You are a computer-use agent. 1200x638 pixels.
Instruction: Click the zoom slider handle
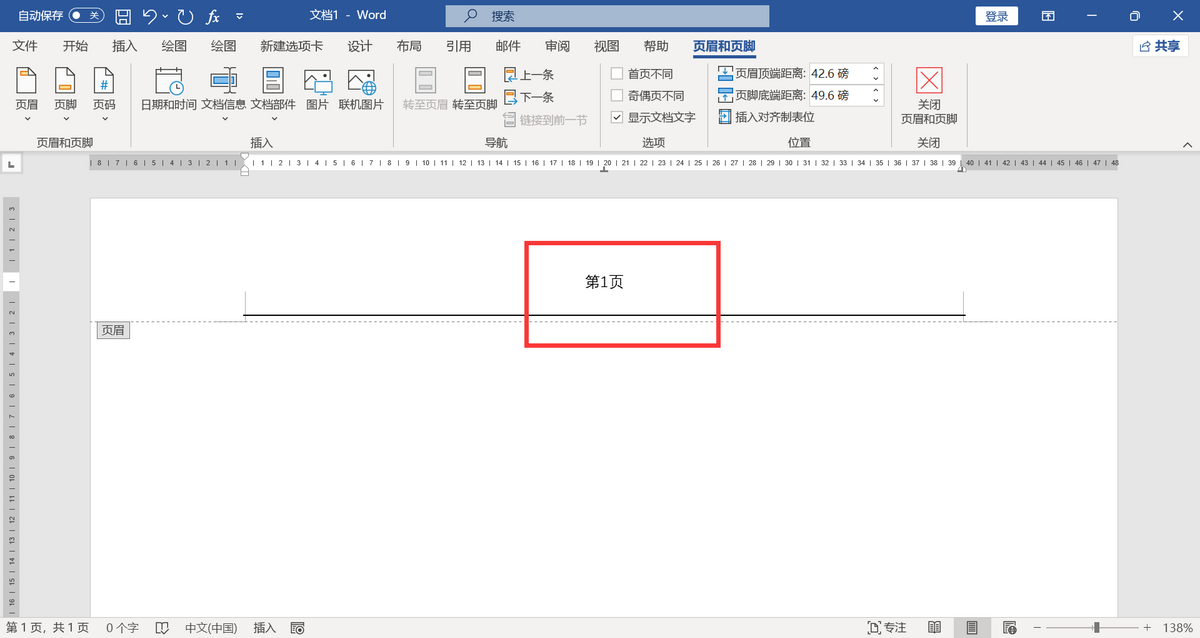[1097, 628]
